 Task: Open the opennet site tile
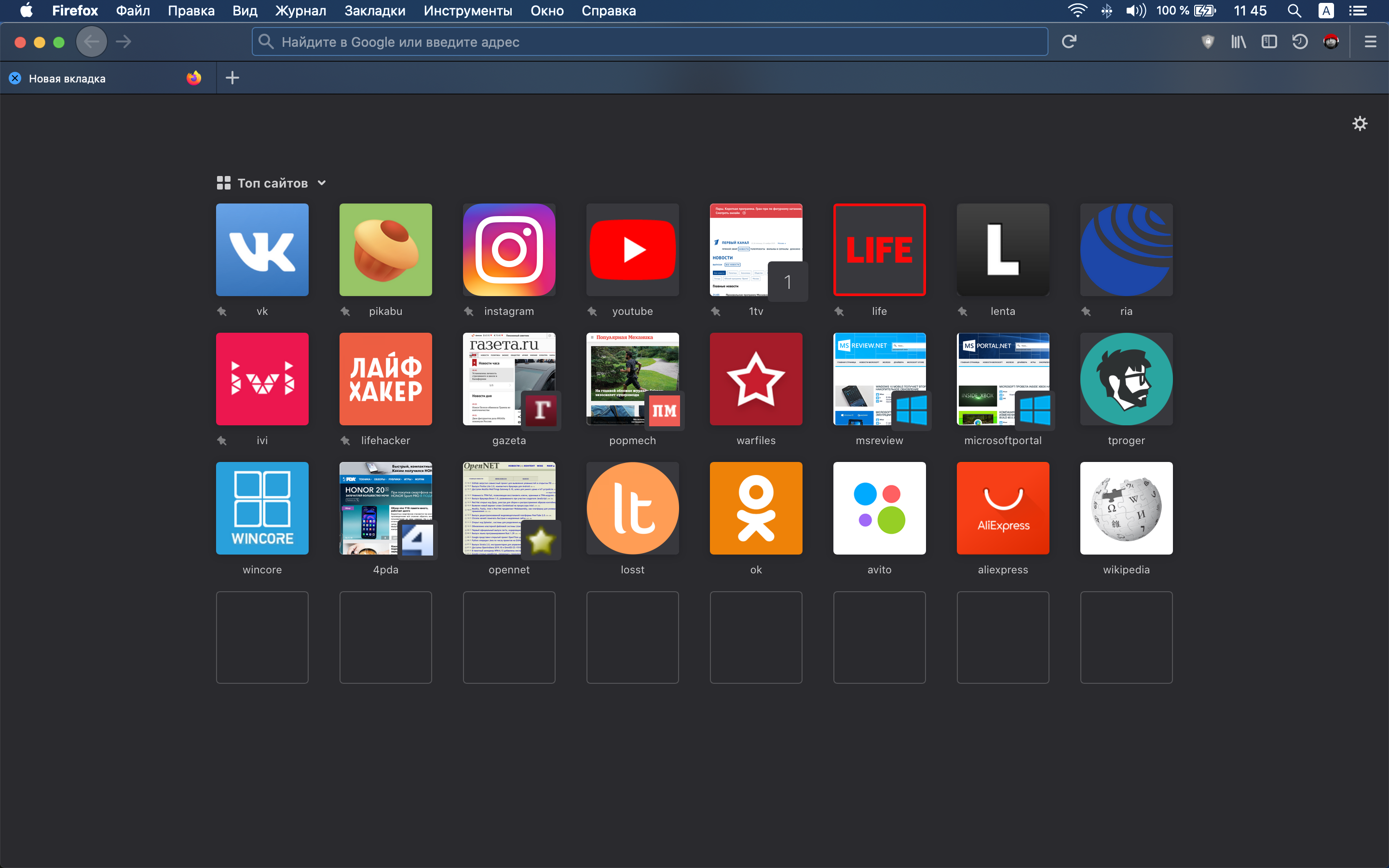[508, 508]
